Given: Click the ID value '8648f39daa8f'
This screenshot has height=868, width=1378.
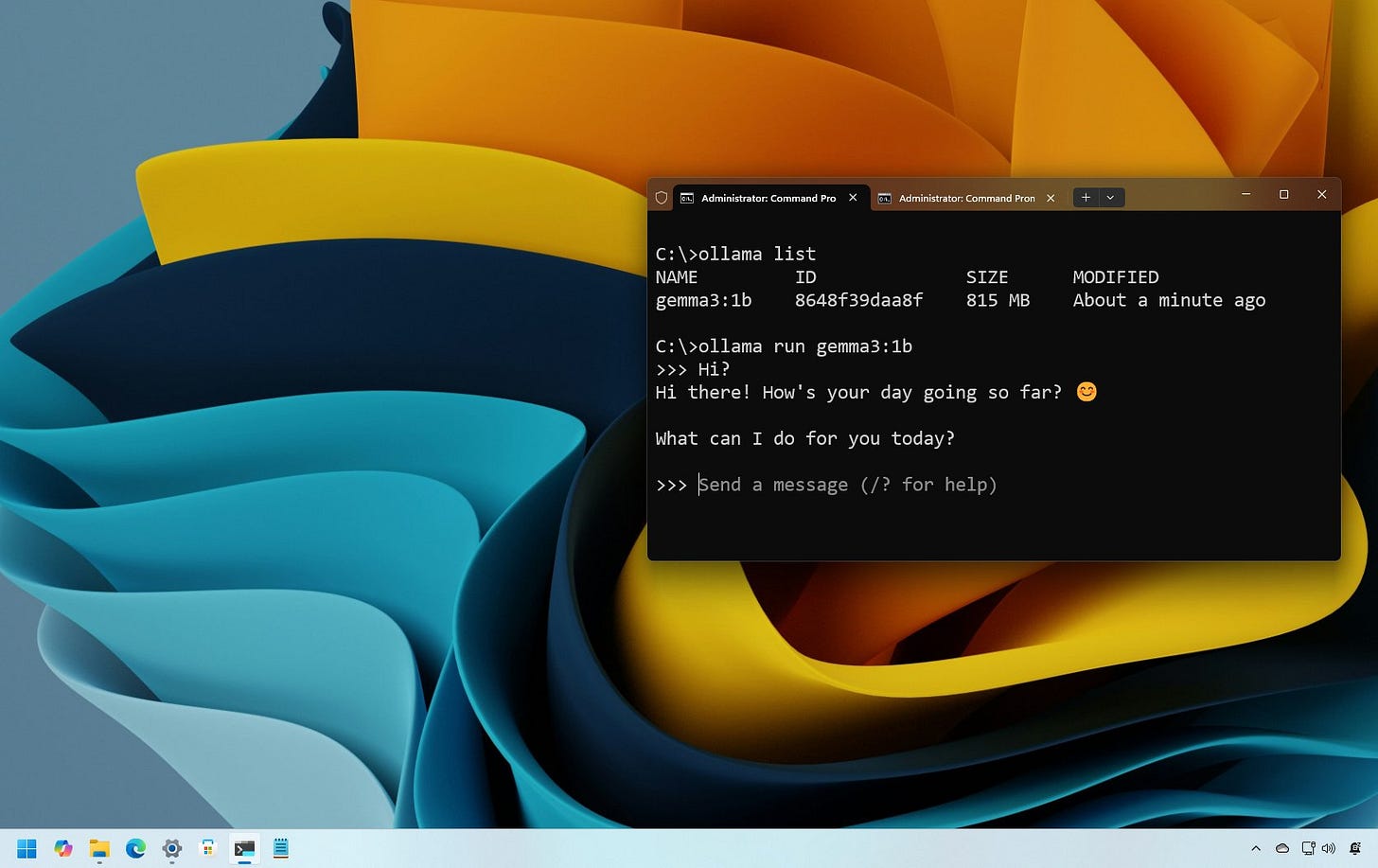Looking at the screenshot, I should (x=858, y=300).
